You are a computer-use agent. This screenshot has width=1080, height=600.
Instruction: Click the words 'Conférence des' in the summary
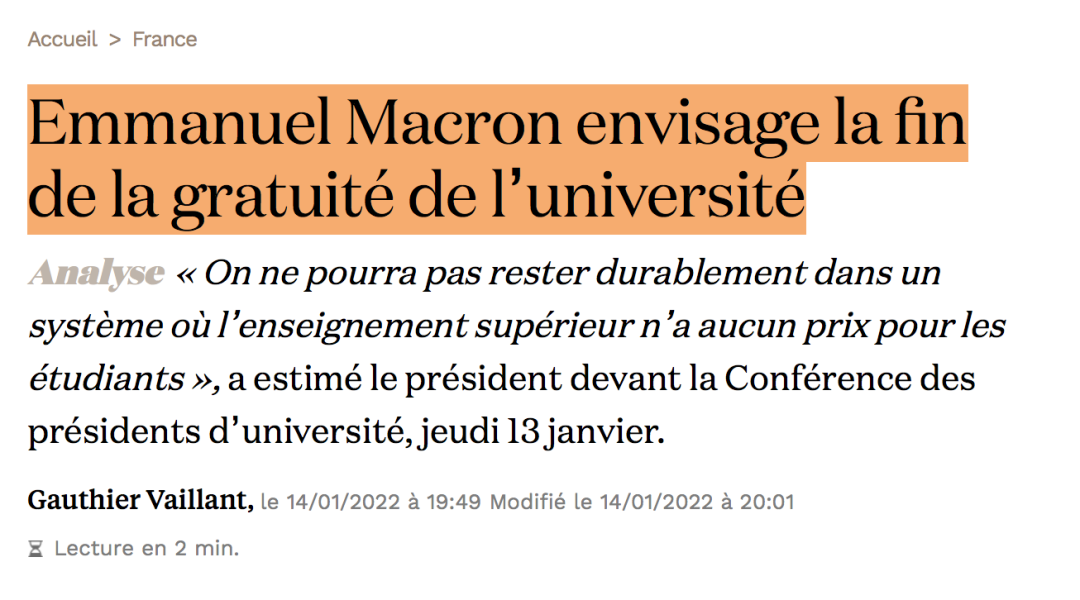[x=850, y=380]
